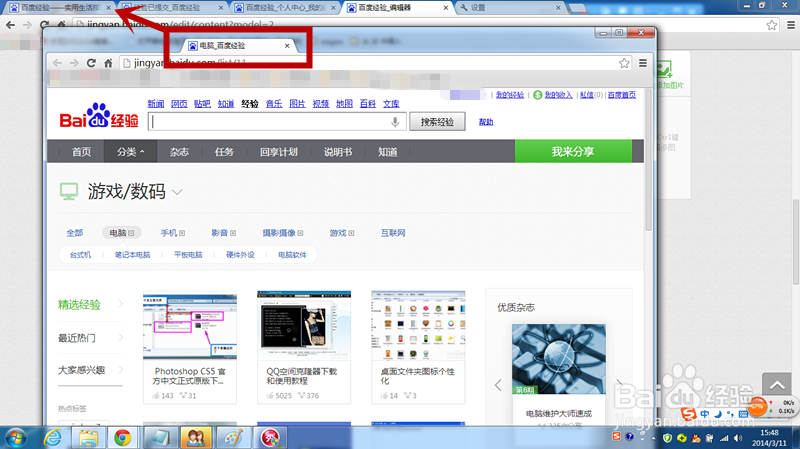Viewport: 800px width, 449px height.
Task: Open Windows Explorer folder from the taskbar
Action: (88, 438)
